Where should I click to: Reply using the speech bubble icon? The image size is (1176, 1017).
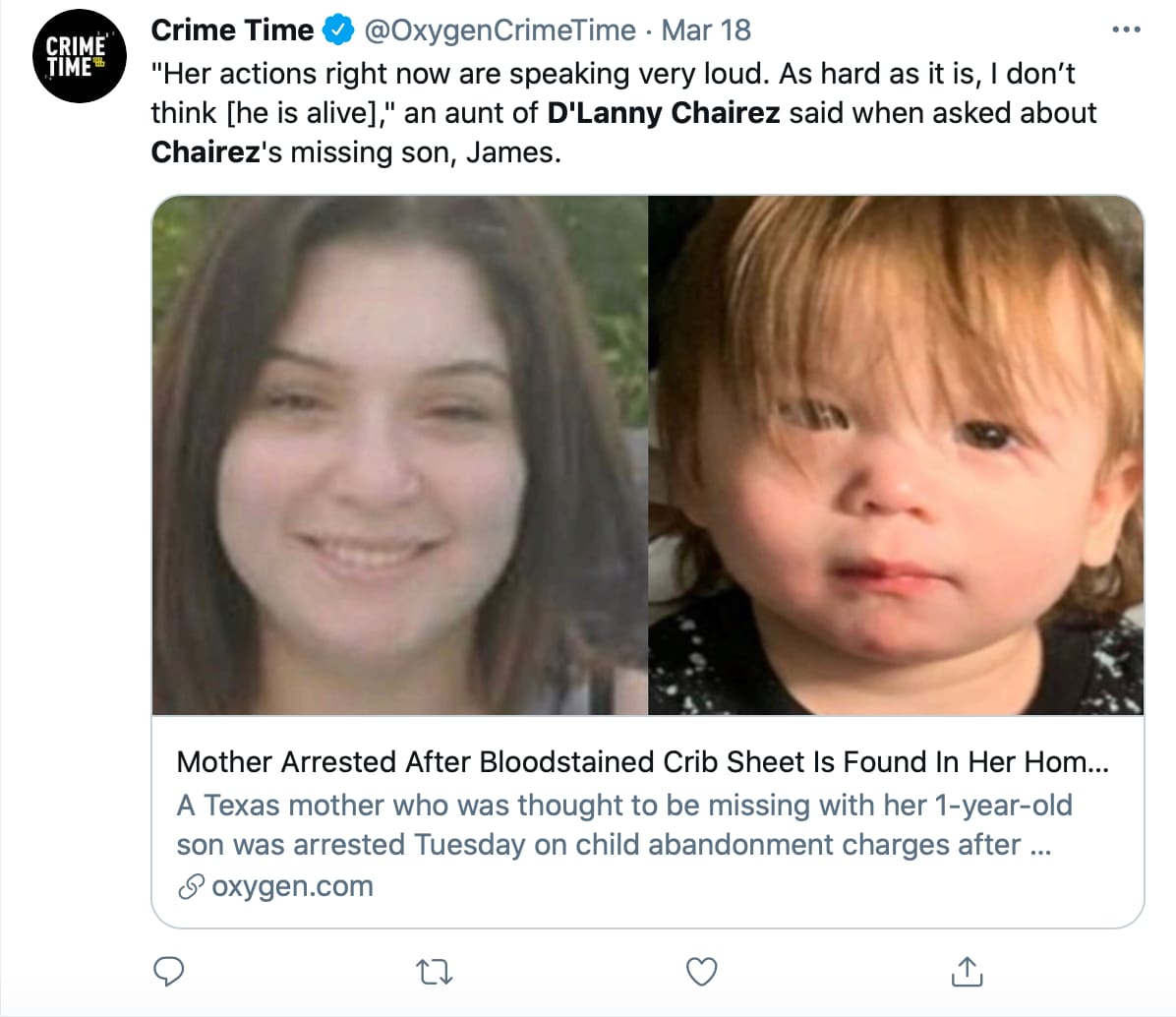(x=170, y=972)
